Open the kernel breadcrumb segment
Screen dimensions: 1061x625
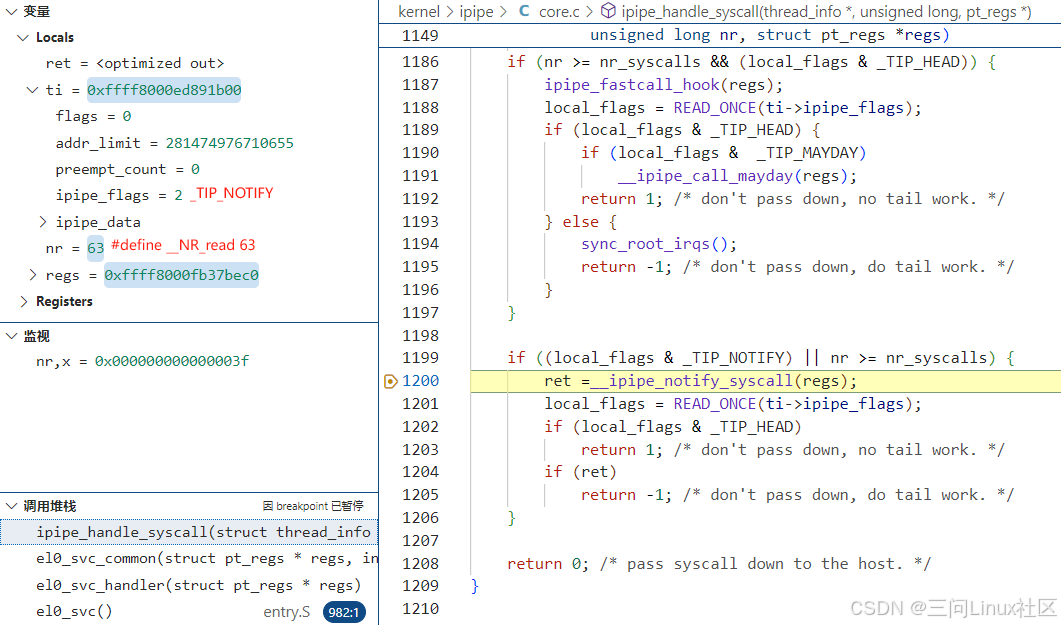419,11
